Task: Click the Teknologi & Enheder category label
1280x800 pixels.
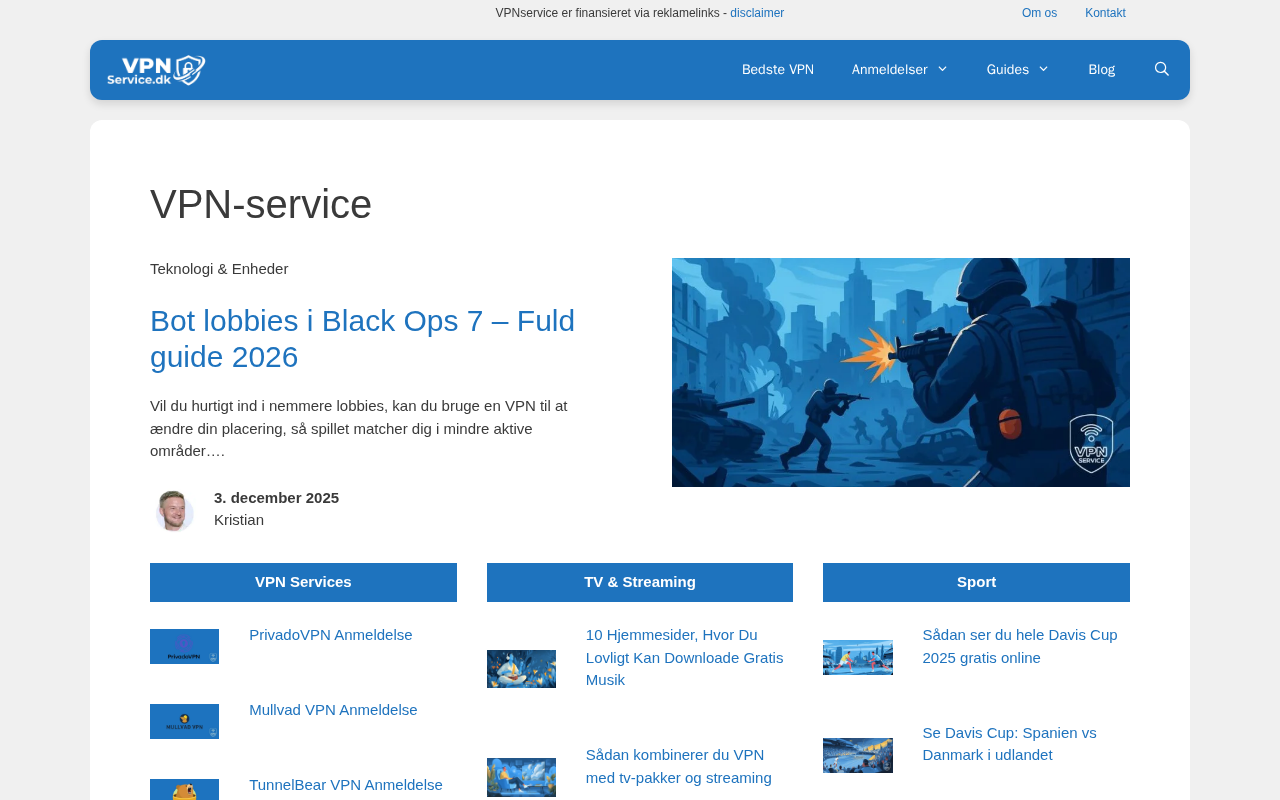Action: point(219,269)
